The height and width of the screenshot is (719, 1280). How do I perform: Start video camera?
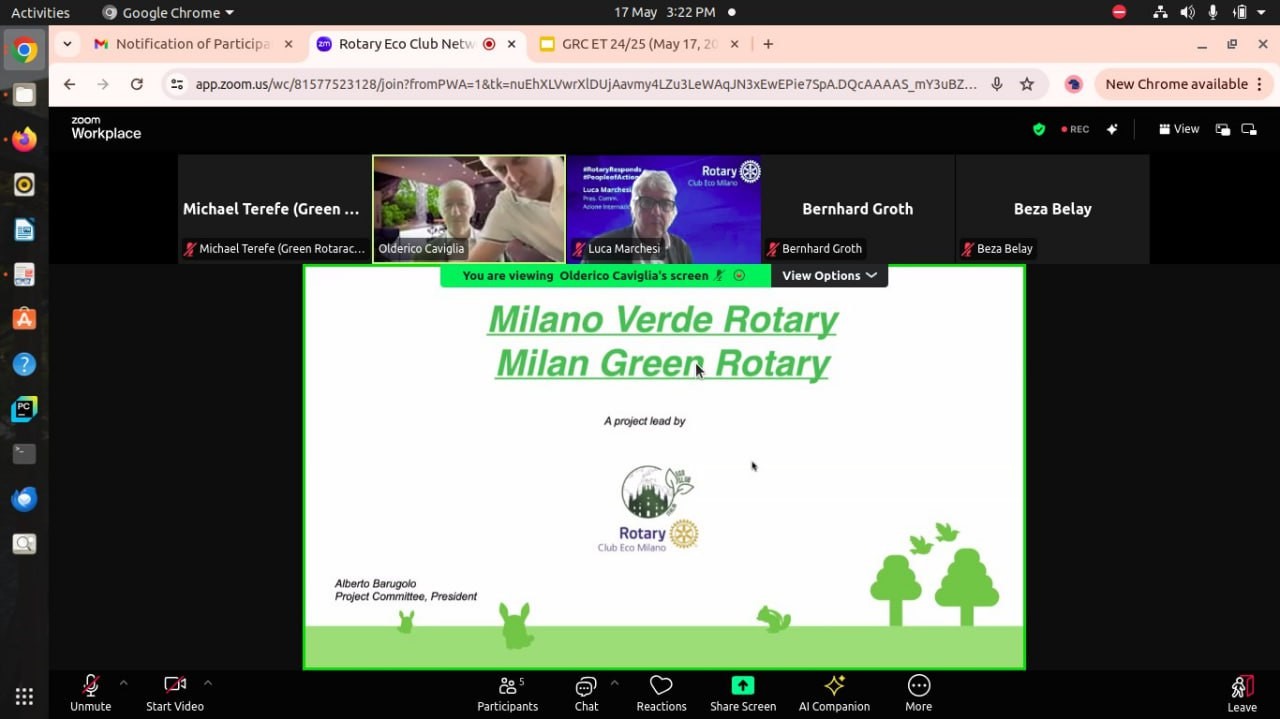tap(175, 693)
